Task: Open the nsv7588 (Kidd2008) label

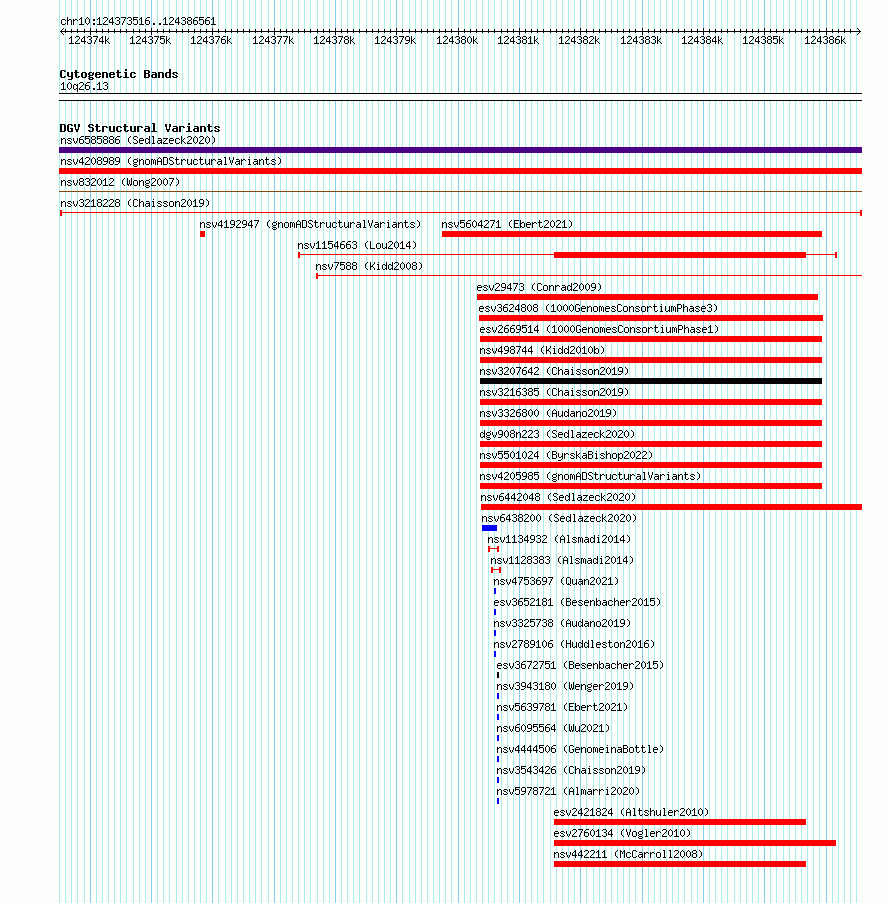Action: pos(369,267)
